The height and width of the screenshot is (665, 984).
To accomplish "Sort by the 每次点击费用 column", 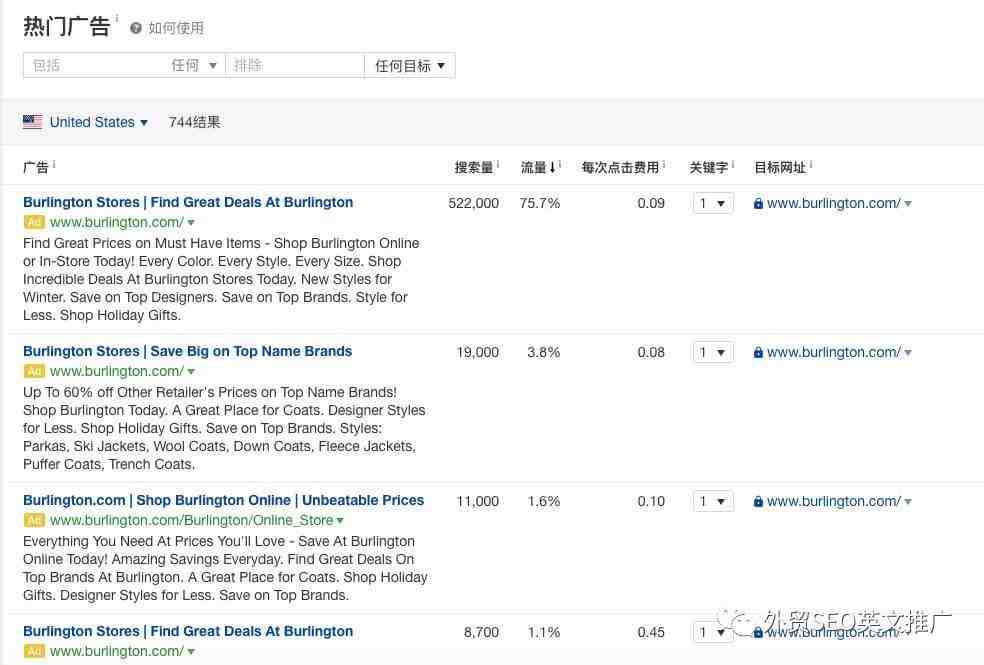I will (620, 168).
